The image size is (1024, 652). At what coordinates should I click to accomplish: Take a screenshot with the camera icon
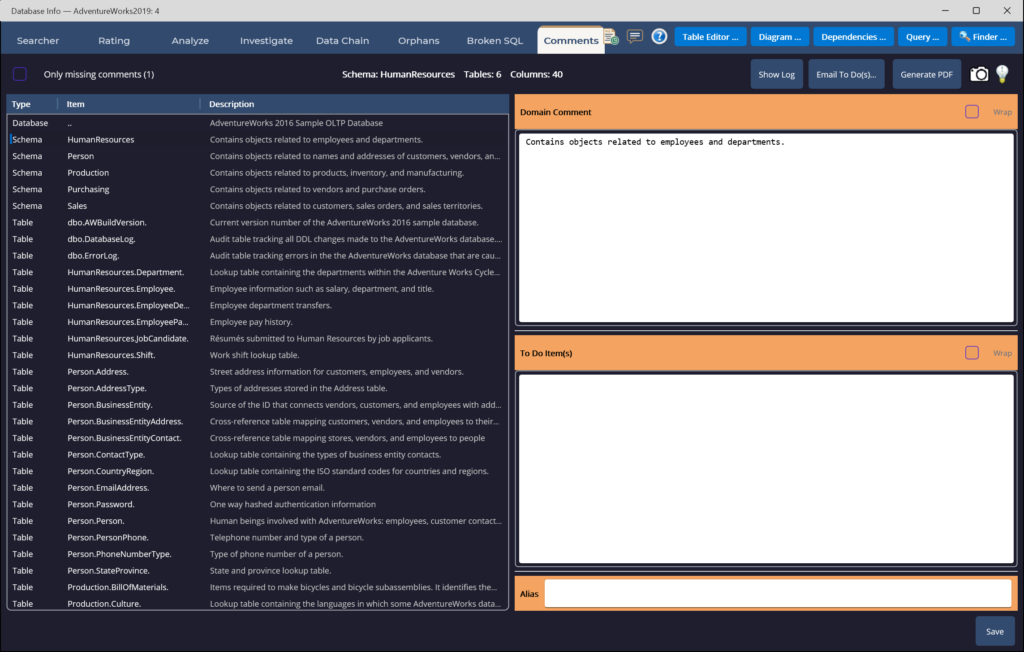(x=978, y=74)
